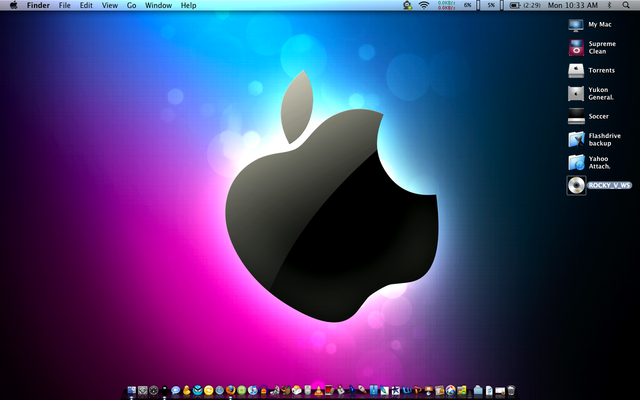The width and height of the screenshot is (640, 400).
Task: Open Spotlight search magnifier
Action: (x=626, y=5)
